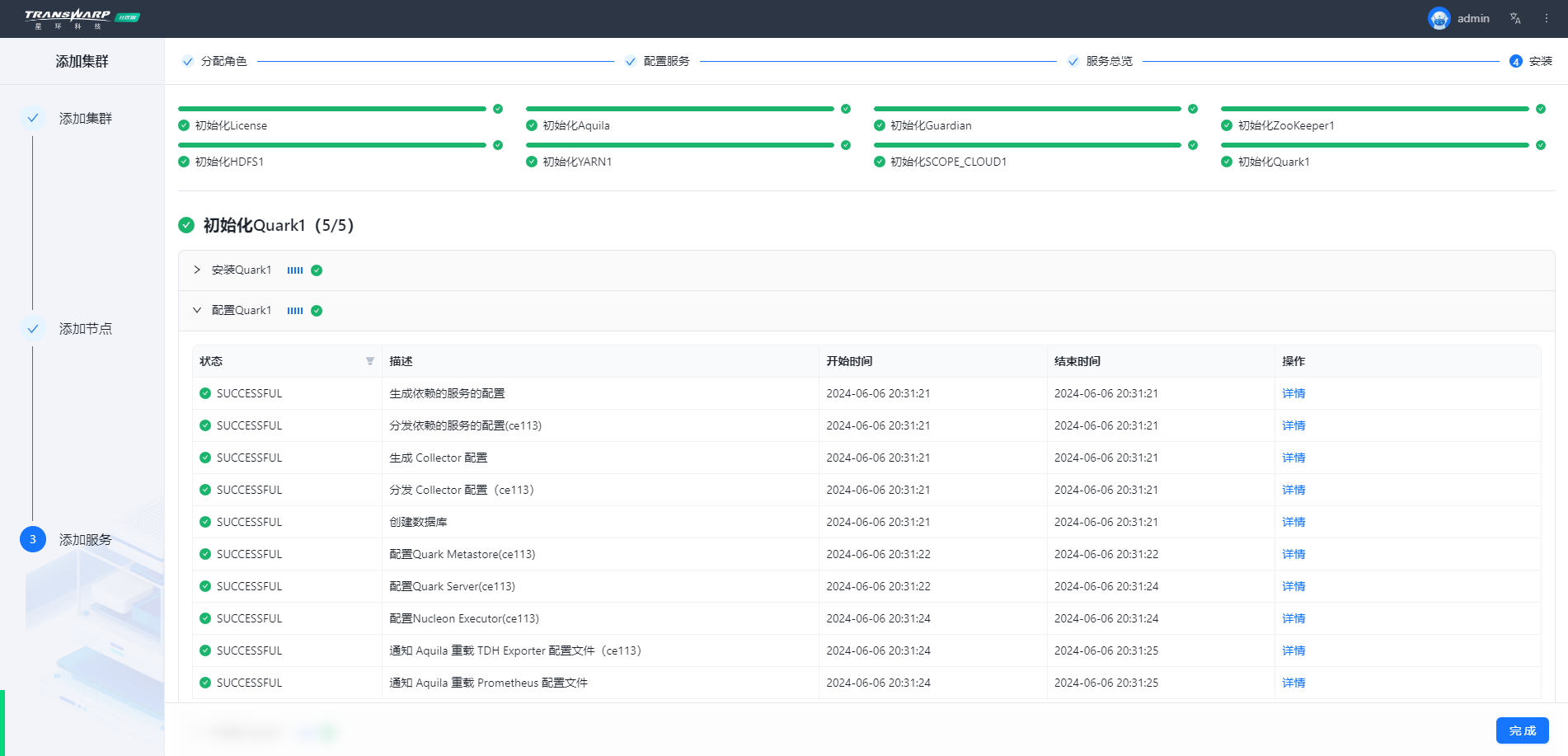Click the 初始化Quark1 task label in grid
1568x756 pixels.
coord(1274,162)
